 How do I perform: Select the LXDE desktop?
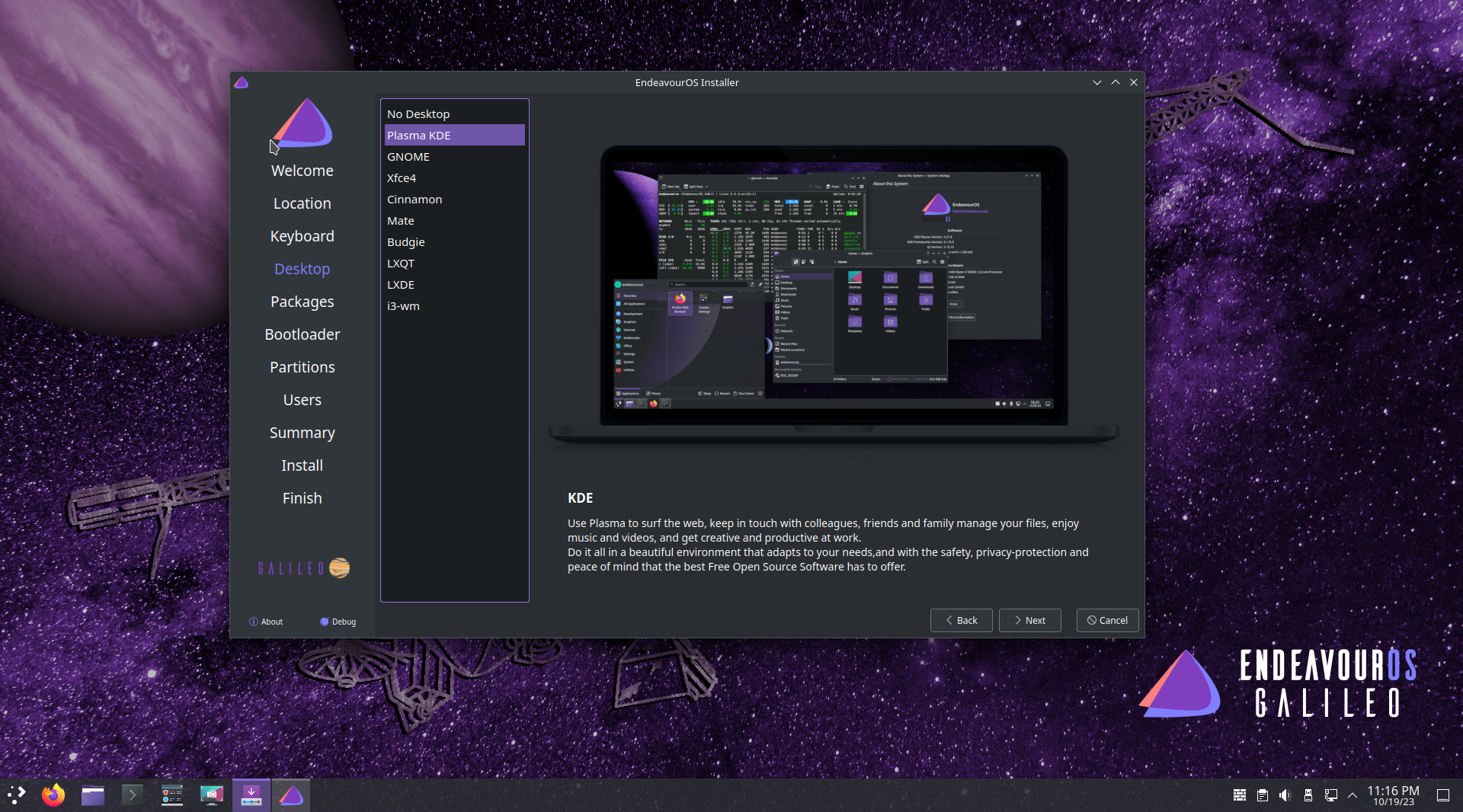click(x=455, y=285)
